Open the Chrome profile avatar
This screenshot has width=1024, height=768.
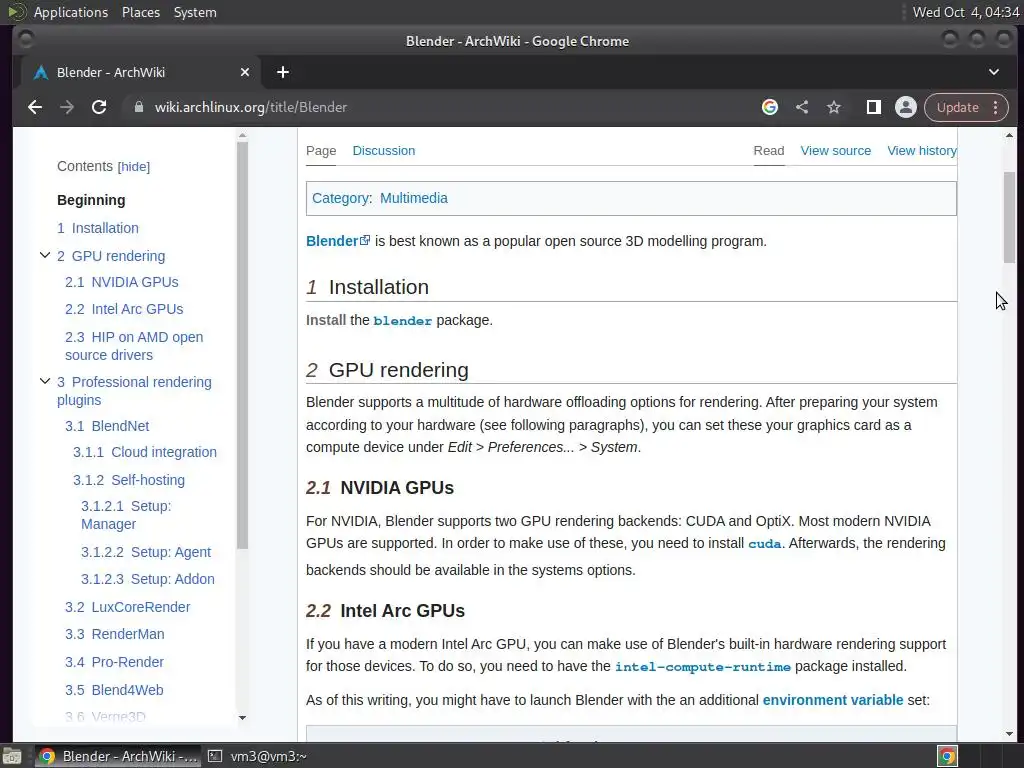click(x=906, y=107)
